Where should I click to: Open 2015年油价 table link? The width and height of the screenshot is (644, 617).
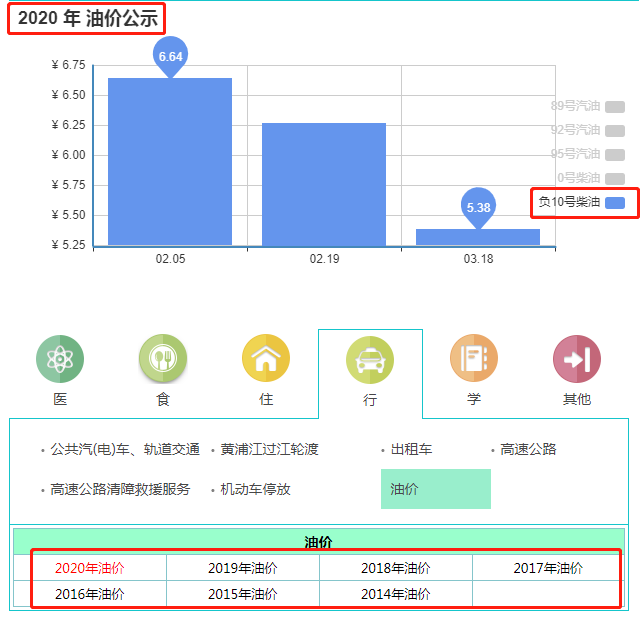coord(243,594)
